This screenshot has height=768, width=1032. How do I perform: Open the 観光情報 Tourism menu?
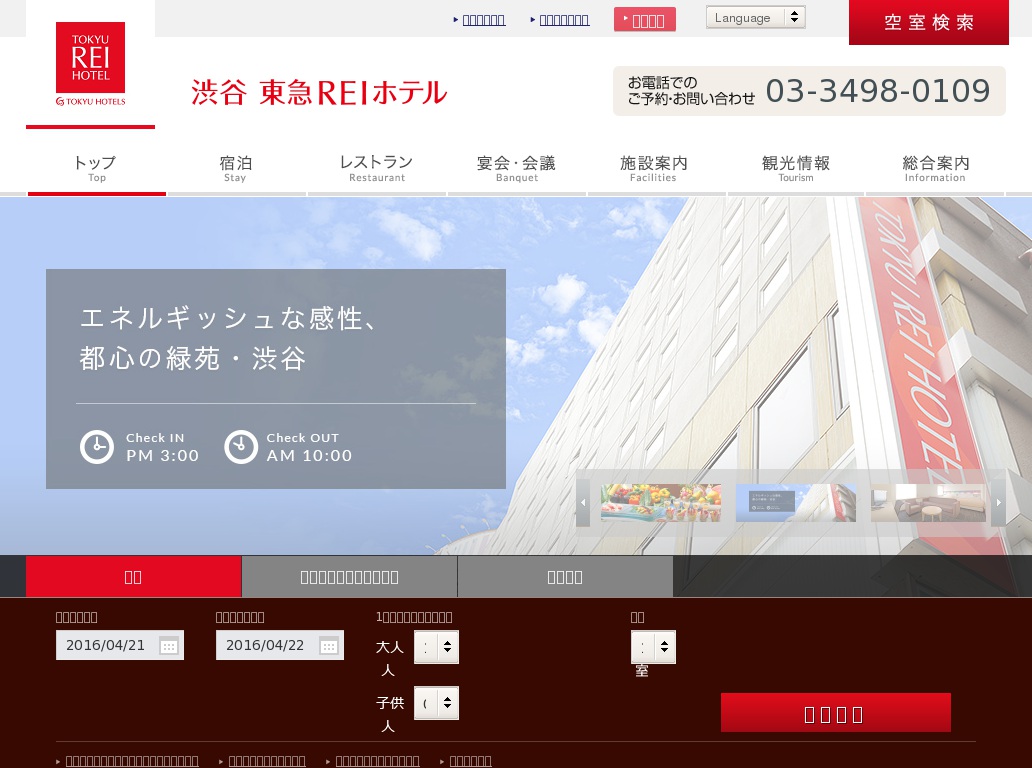pos(796,168)
